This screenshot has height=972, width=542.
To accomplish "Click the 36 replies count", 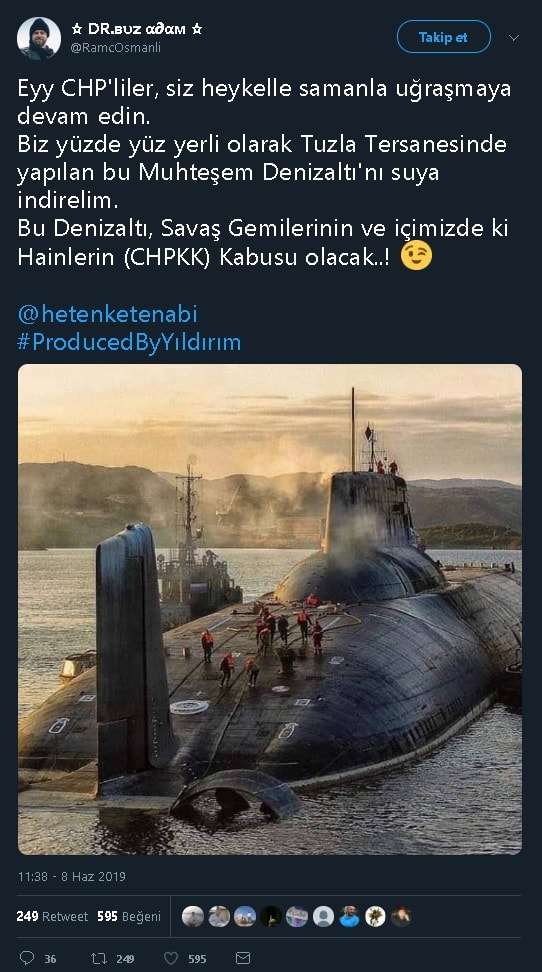I will pos(50,959).
